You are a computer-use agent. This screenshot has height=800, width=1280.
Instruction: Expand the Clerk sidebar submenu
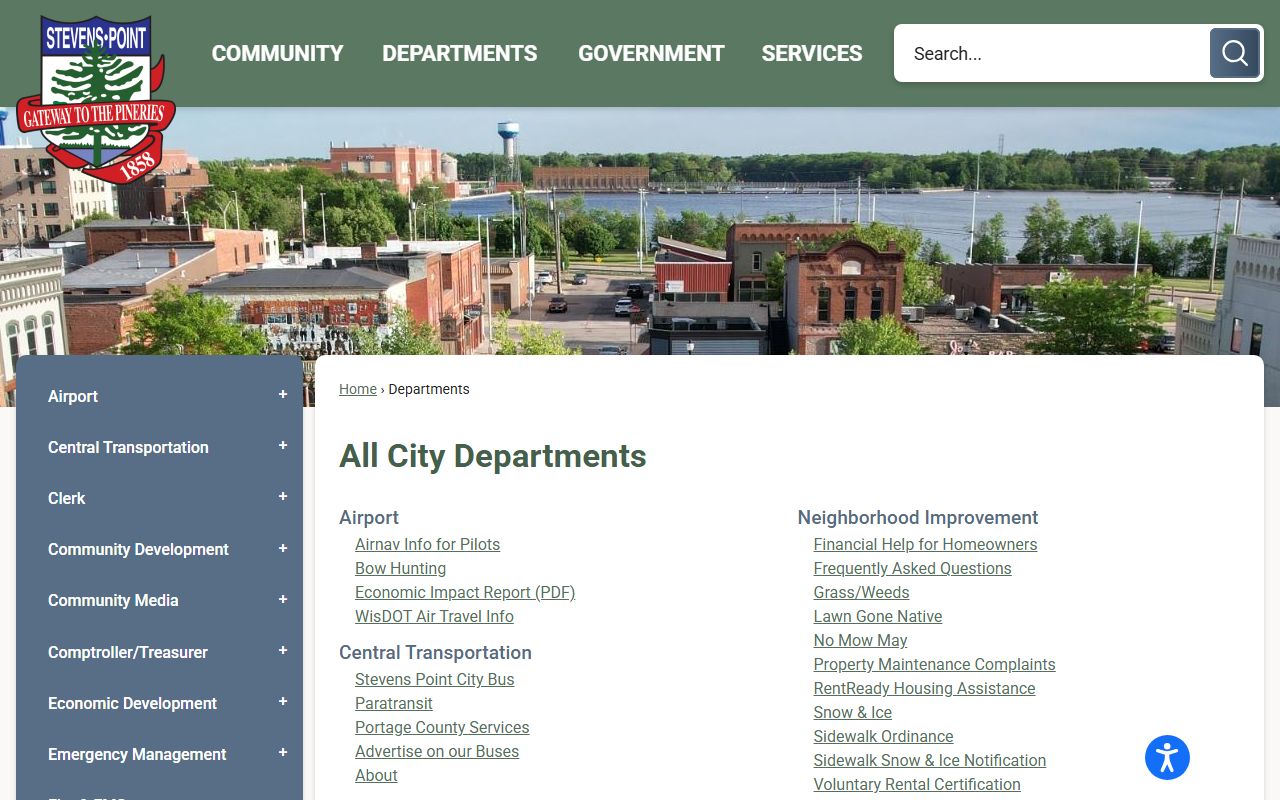(283, 497)
